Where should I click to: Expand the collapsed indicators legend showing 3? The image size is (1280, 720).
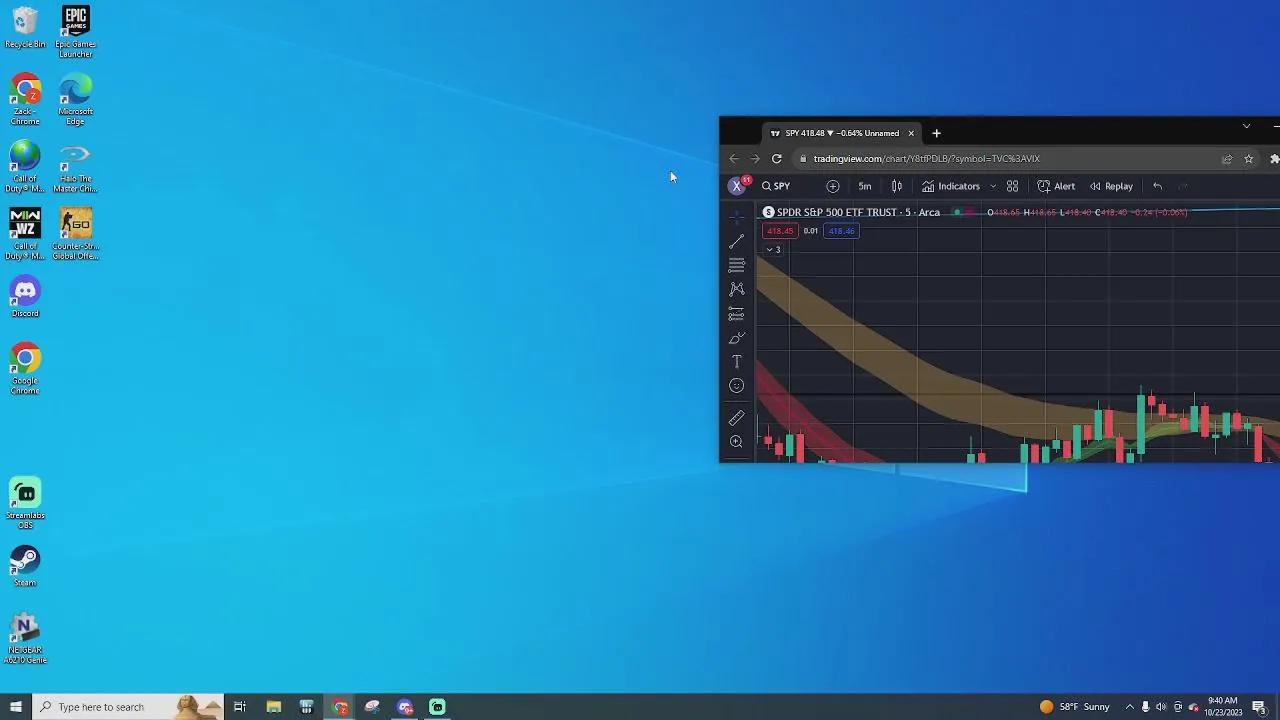773,249
